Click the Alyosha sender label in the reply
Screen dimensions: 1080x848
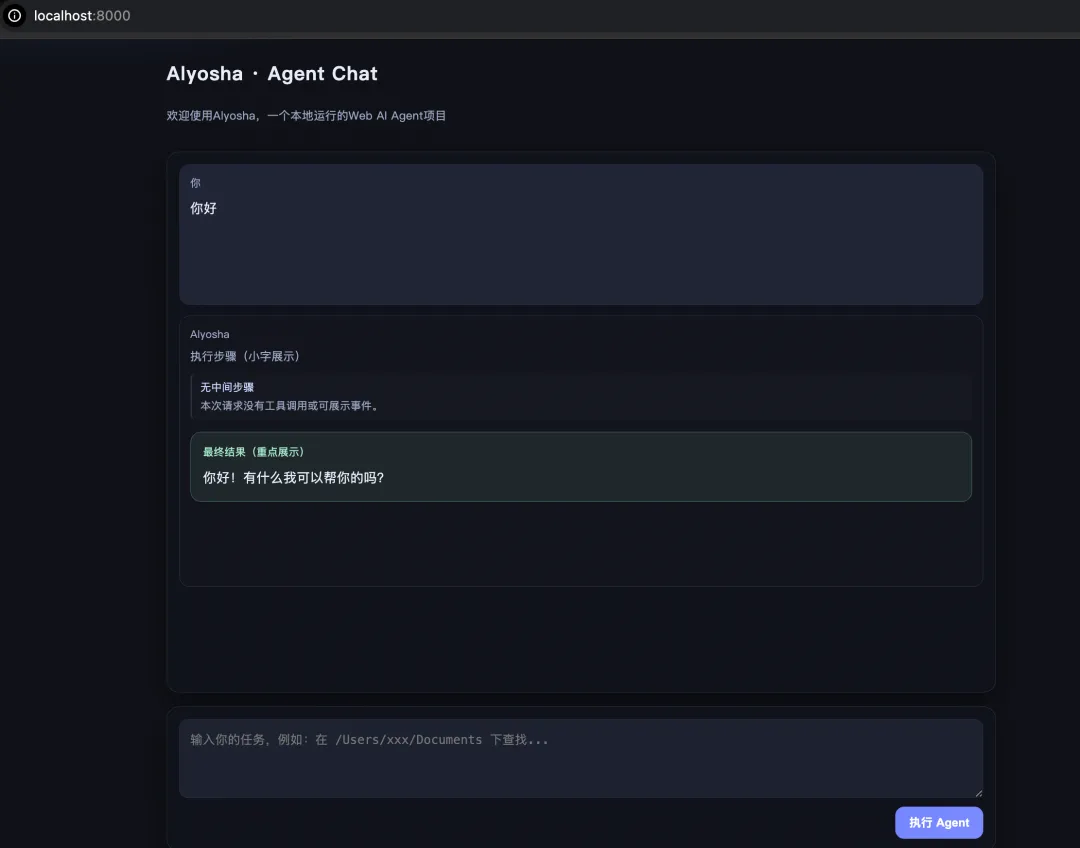point(209,334)
